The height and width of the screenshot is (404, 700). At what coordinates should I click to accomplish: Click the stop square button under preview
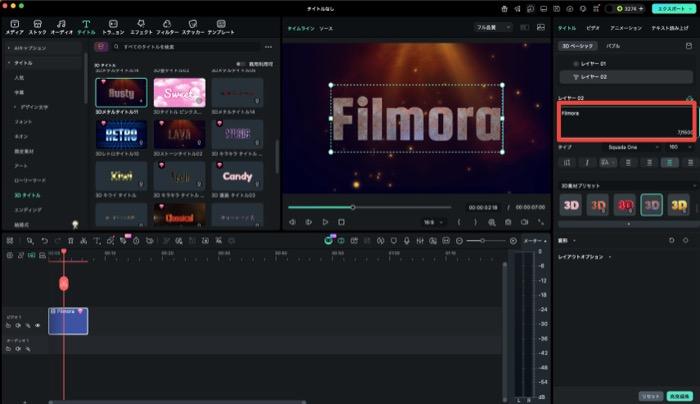[x=342, y=222]
